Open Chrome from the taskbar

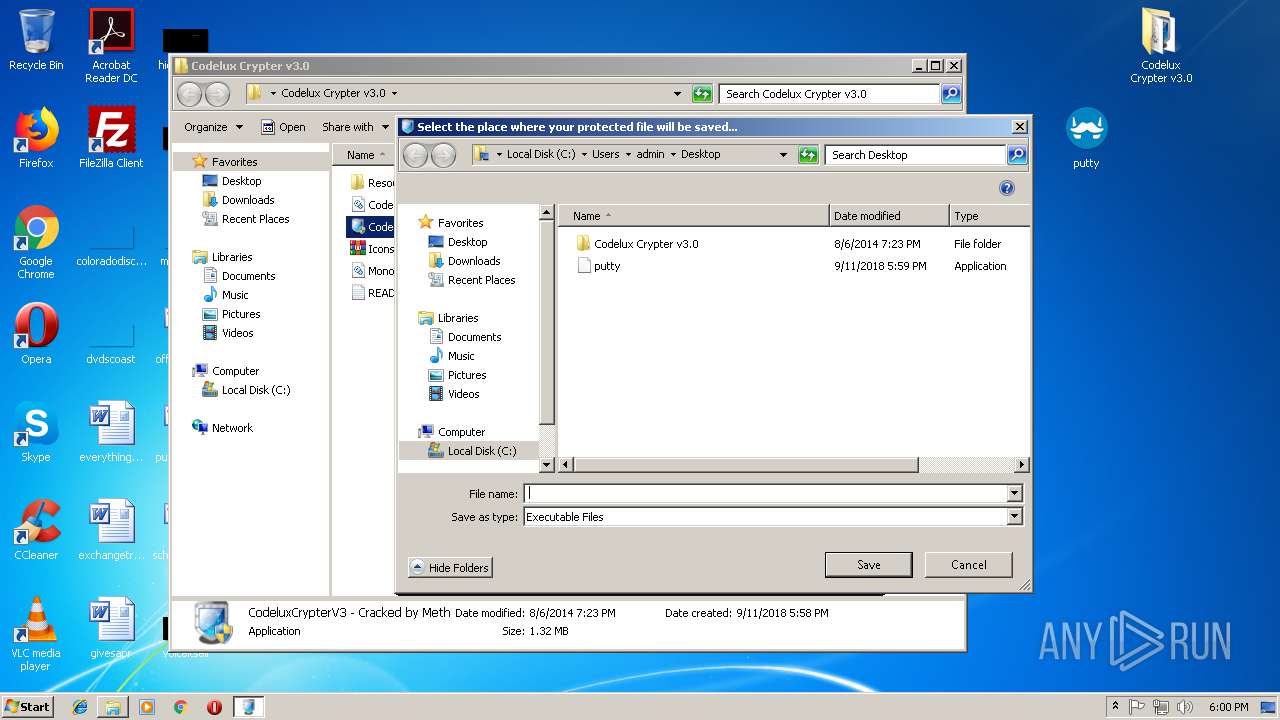[180, 706]
